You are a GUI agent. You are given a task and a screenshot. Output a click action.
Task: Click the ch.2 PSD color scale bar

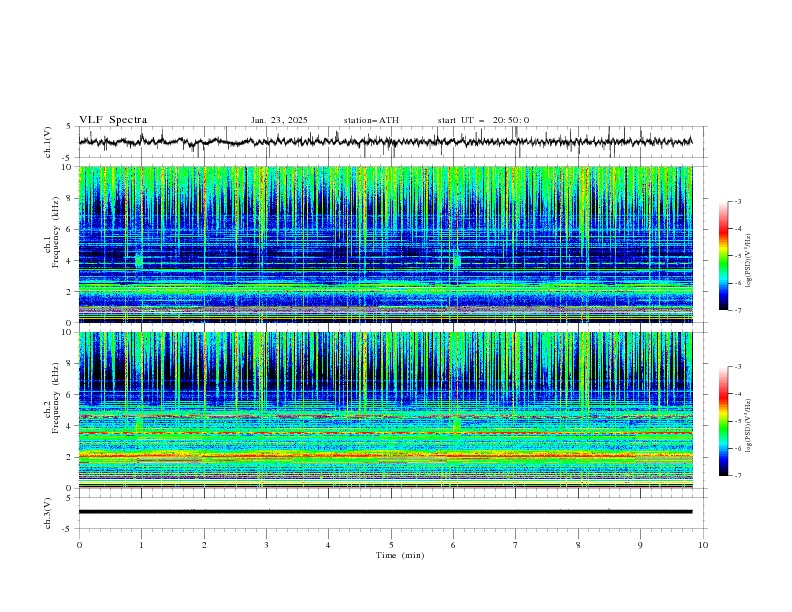coord(724,421)
